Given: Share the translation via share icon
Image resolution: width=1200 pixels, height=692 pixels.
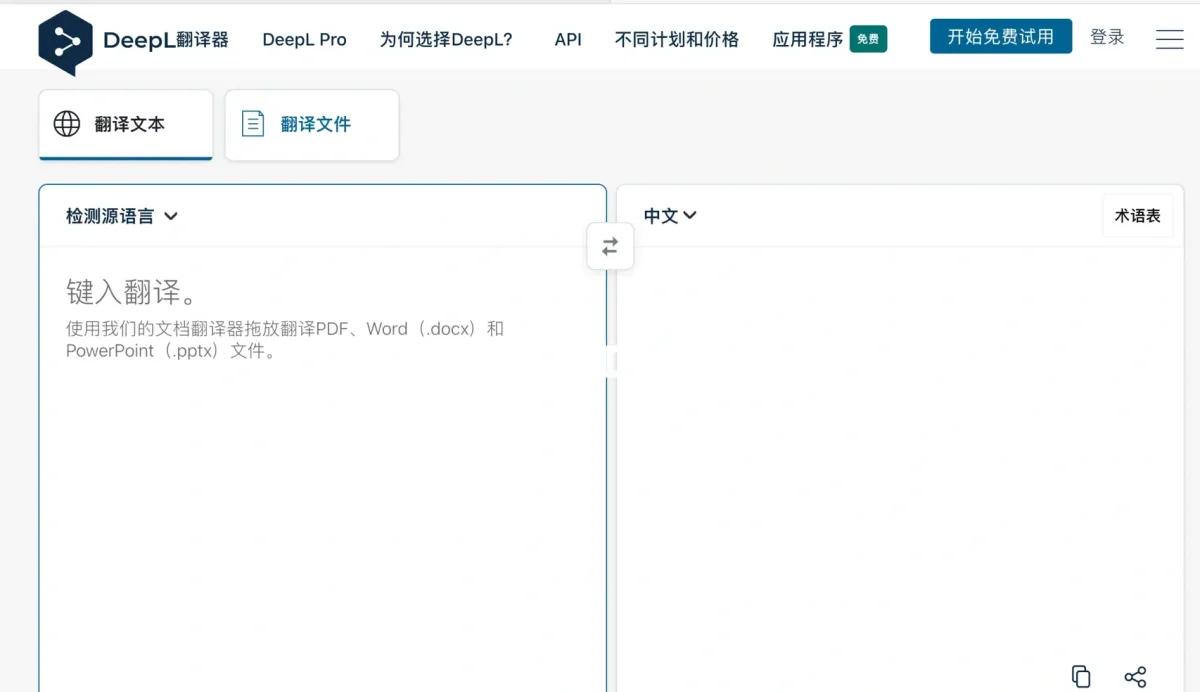Looking at the screenshot, I should coord(1135,677).
